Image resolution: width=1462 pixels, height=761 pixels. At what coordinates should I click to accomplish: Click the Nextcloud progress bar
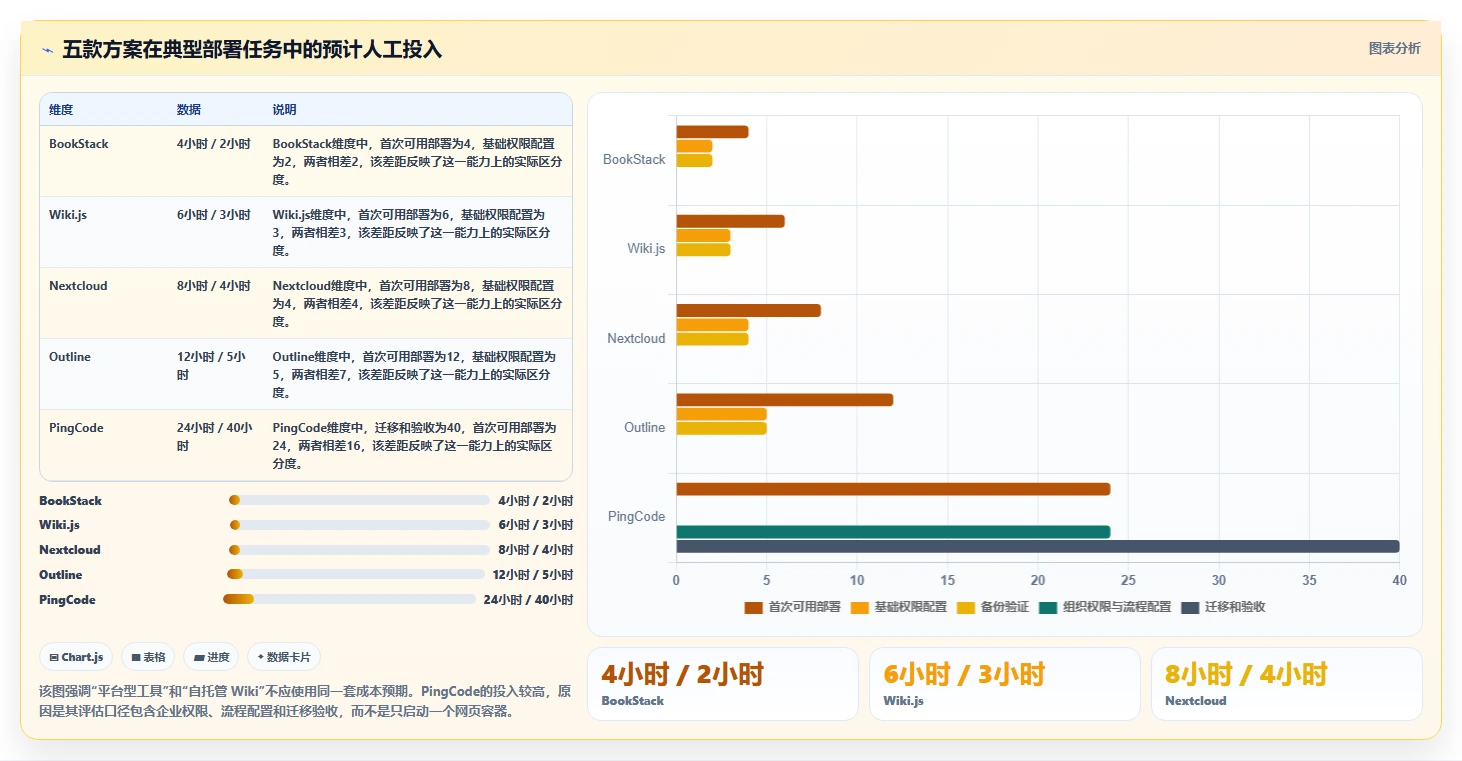359,549
